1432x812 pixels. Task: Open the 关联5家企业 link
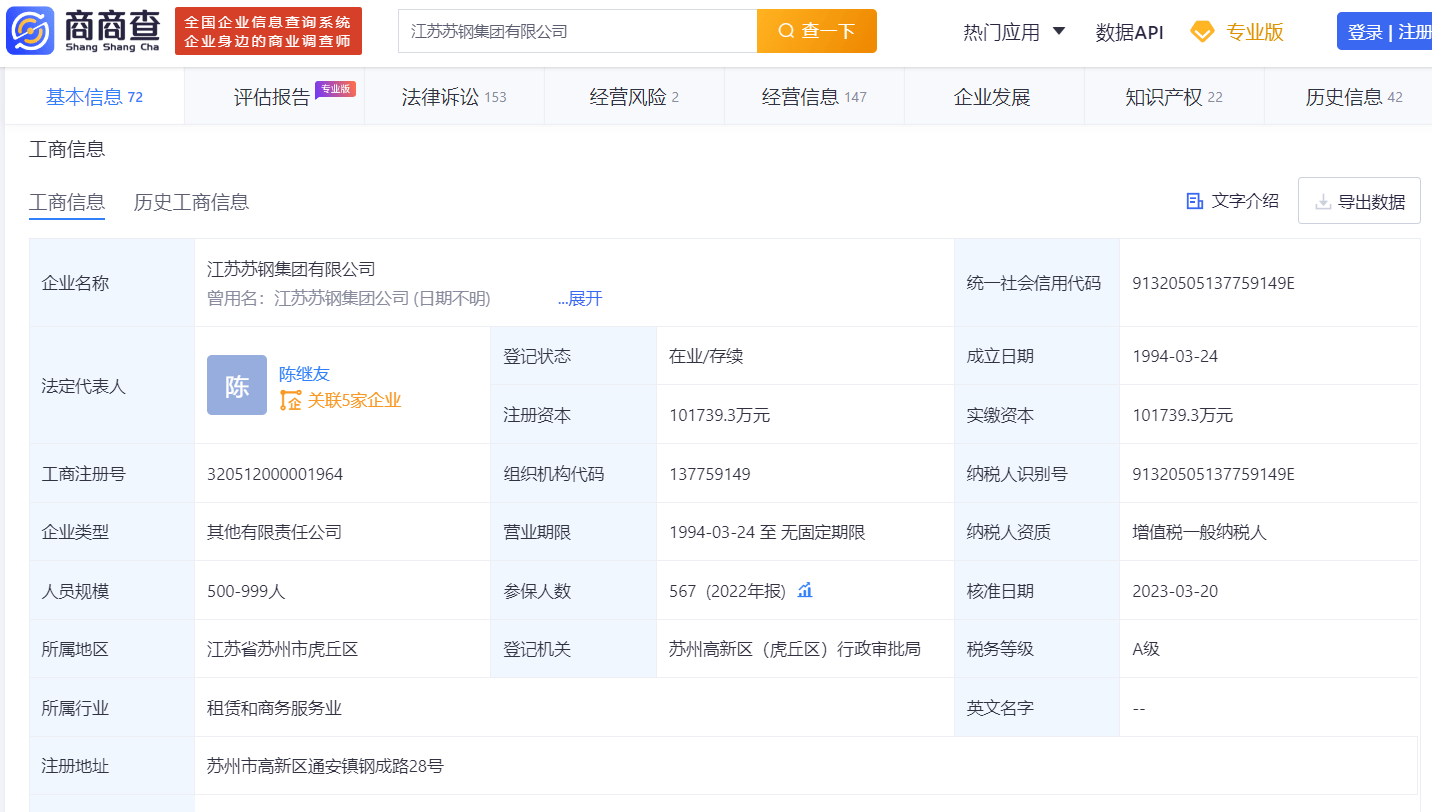pos(354,400)
